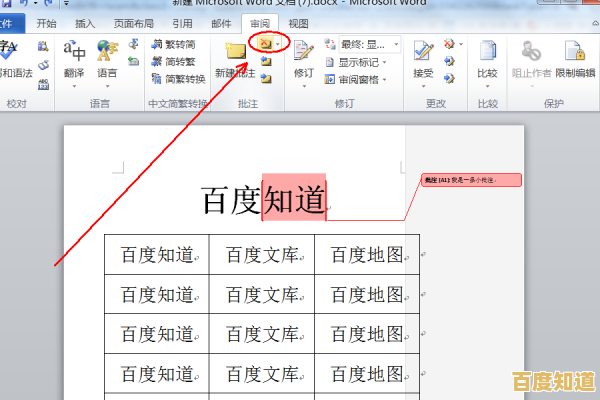Click the delete comment icon with red X
The height and width of the screenshot is (400, 600).
265,43
